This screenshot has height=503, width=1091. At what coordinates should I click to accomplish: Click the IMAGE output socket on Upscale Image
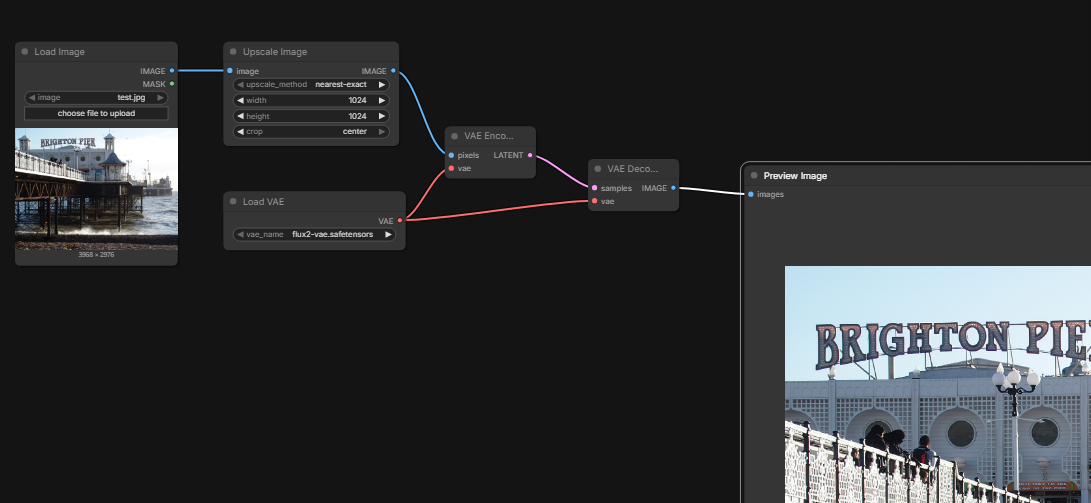tap(393, 70)
